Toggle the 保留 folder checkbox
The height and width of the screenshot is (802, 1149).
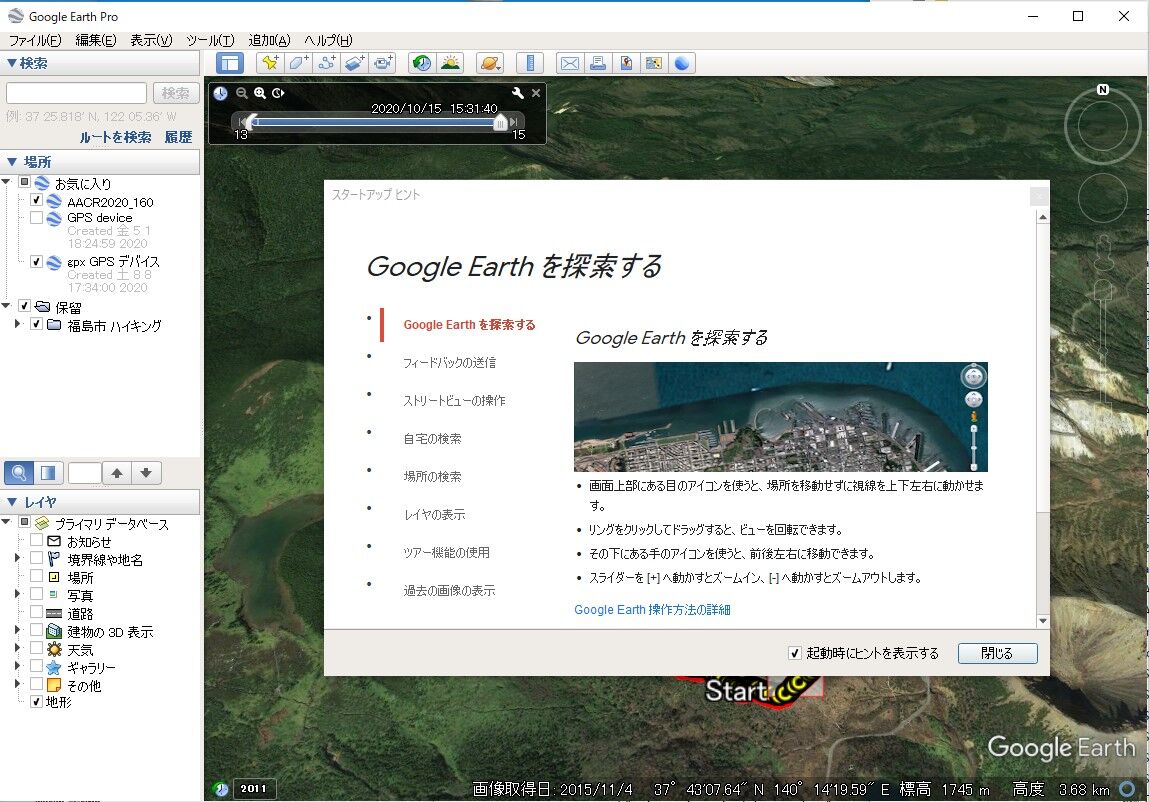(23, 306)
